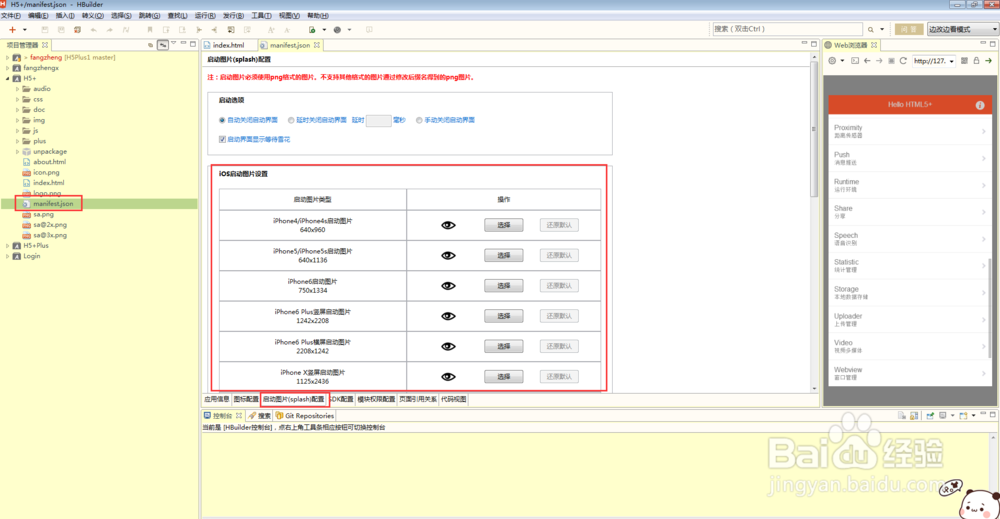
Task: Click the dark round device run icon in toolbar
Action: [x=337, y=29]
